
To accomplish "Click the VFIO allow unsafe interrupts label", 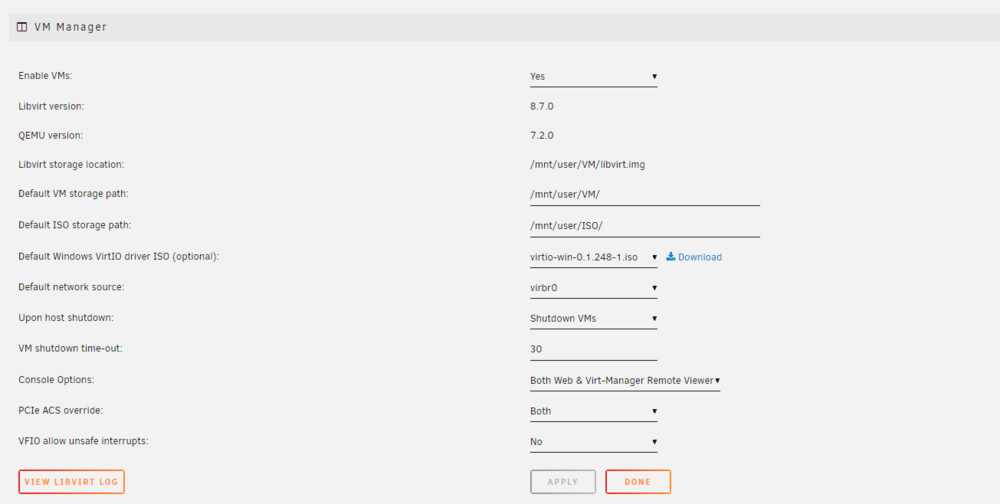I will [84, 441].
